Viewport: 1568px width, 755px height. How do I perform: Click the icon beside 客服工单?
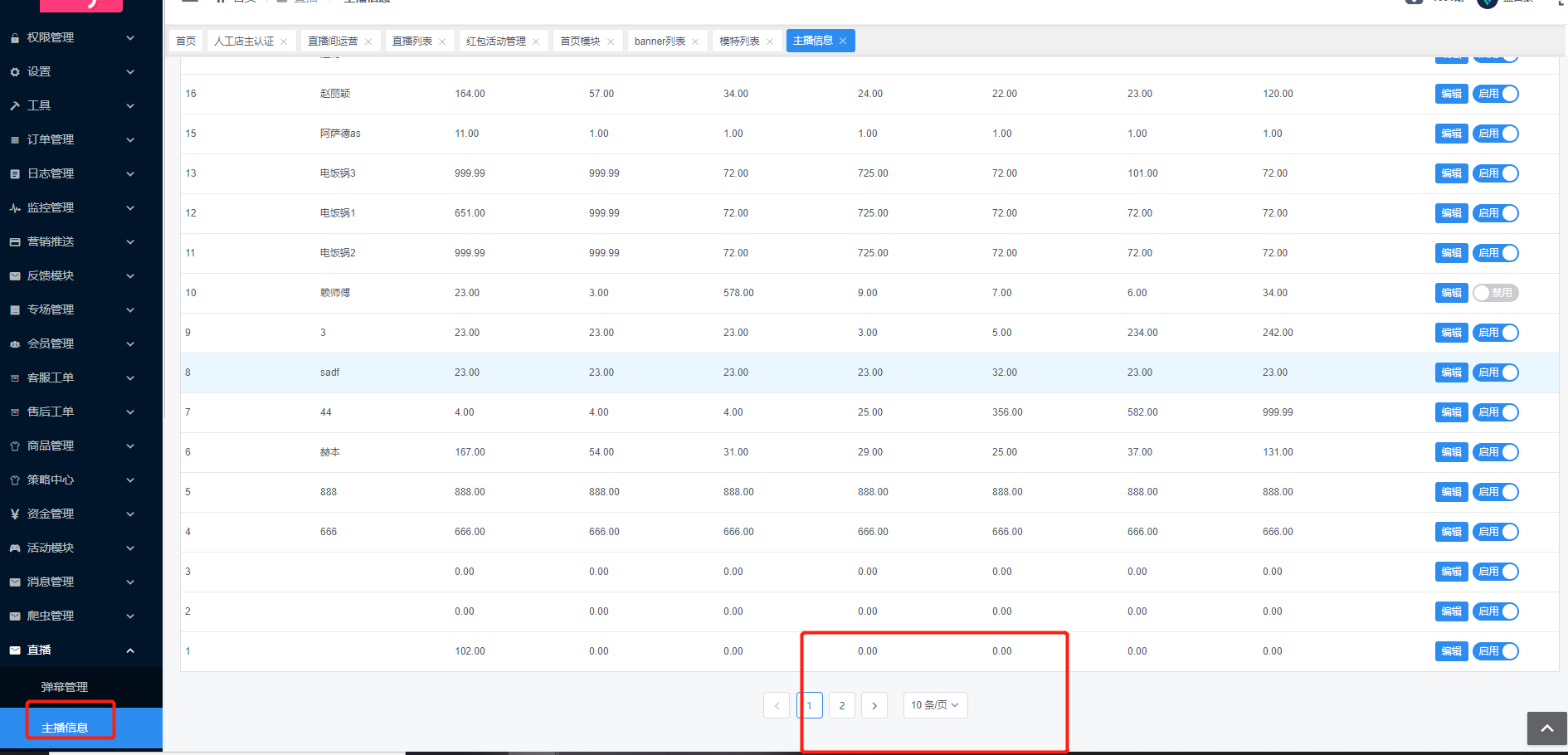click(x=15, y=378)
